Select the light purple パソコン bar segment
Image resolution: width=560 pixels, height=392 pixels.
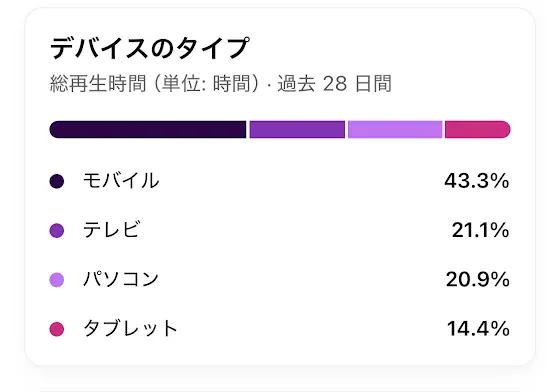(x=395, y=129)
